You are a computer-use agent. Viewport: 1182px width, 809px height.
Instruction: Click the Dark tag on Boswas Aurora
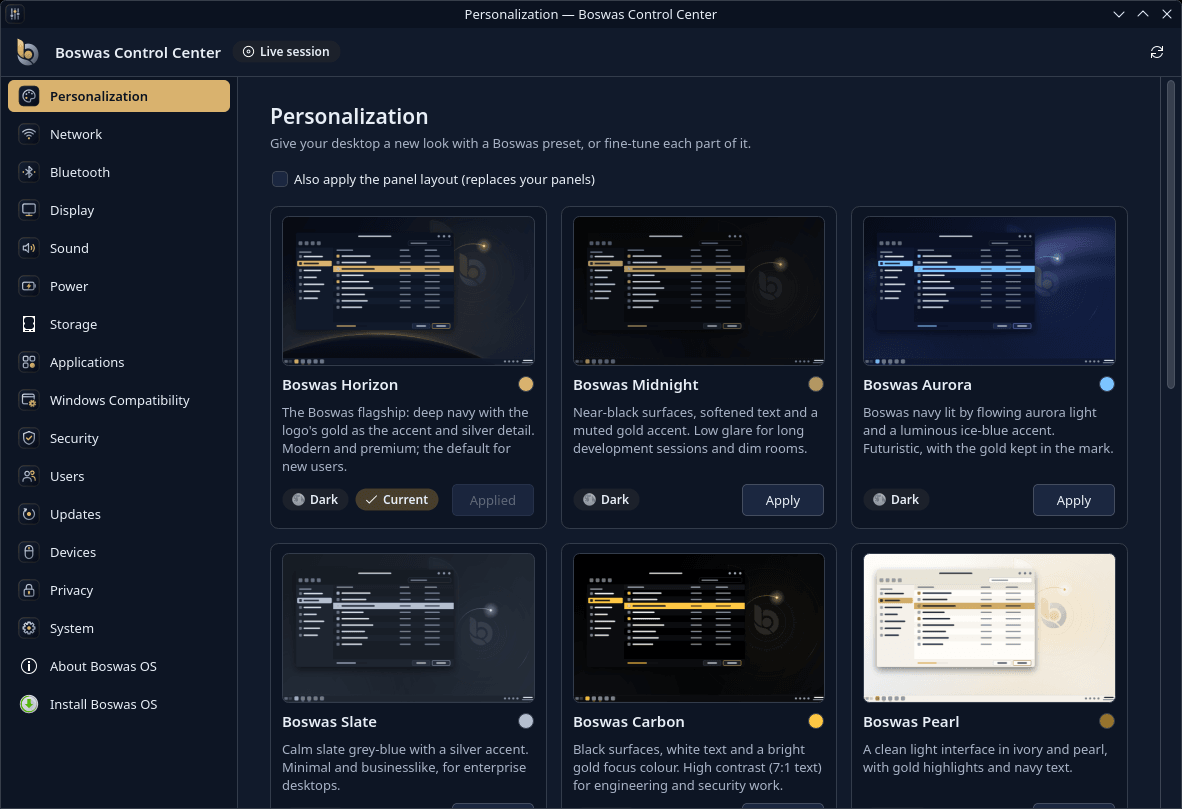[x=896, y=499]
